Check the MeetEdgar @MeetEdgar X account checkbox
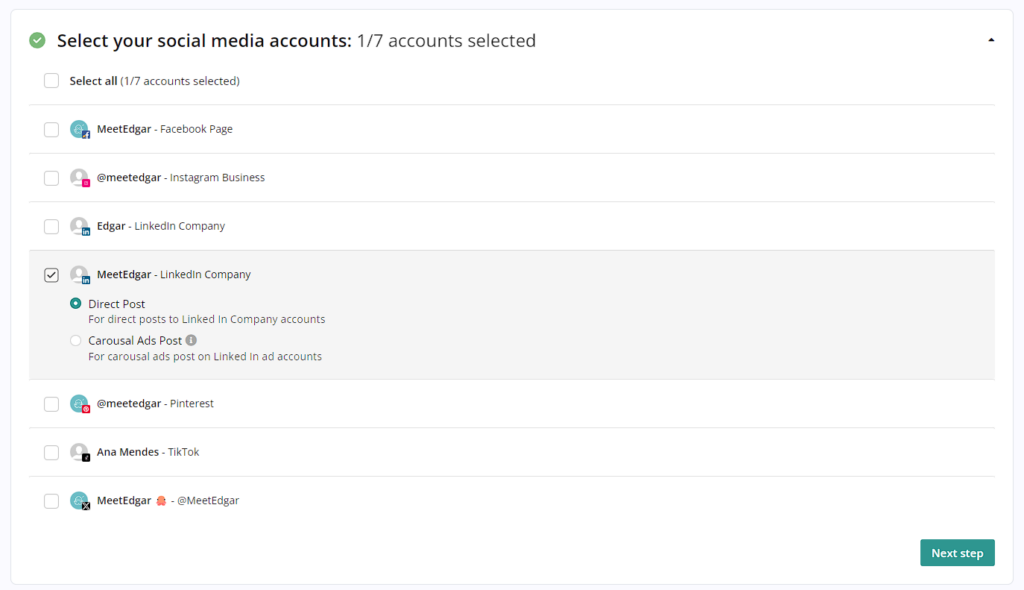1024x590 pixels. 52,500
